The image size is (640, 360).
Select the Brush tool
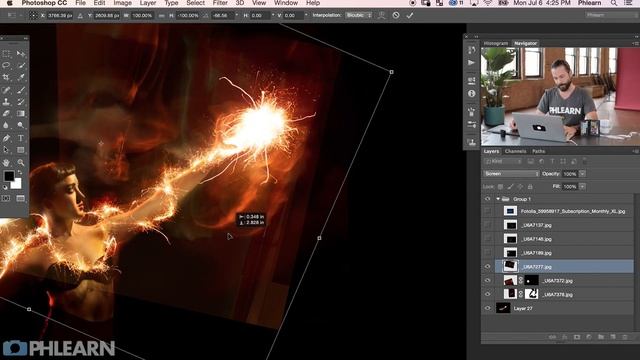click(x=21, y=90)
